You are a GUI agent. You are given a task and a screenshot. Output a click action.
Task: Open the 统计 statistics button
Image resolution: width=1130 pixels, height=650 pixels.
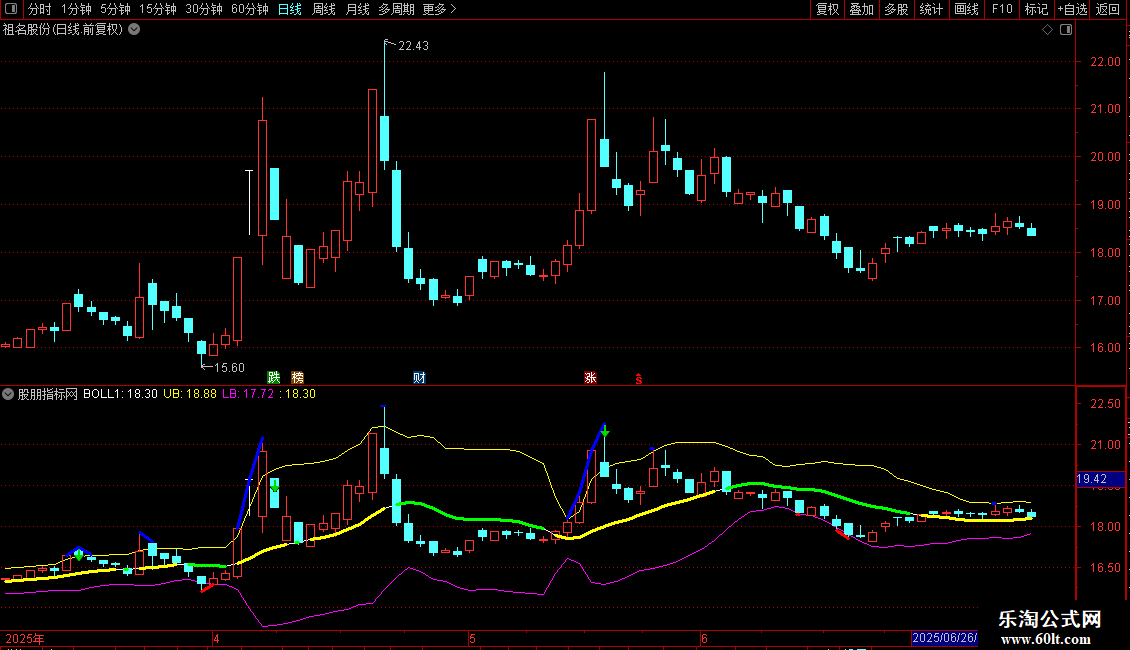(x=931, y=9)
